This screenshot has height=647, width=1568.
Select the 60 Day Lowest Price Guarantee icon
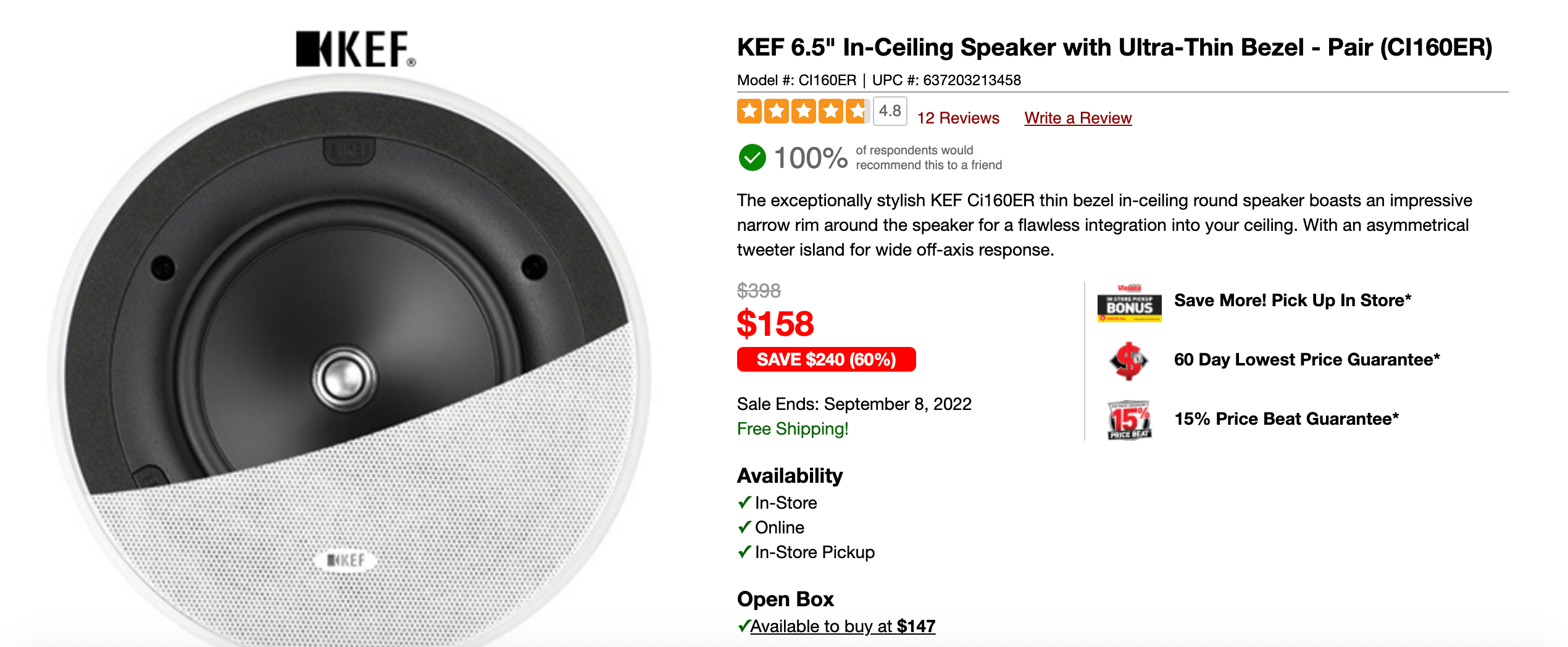coord(1135,361)
